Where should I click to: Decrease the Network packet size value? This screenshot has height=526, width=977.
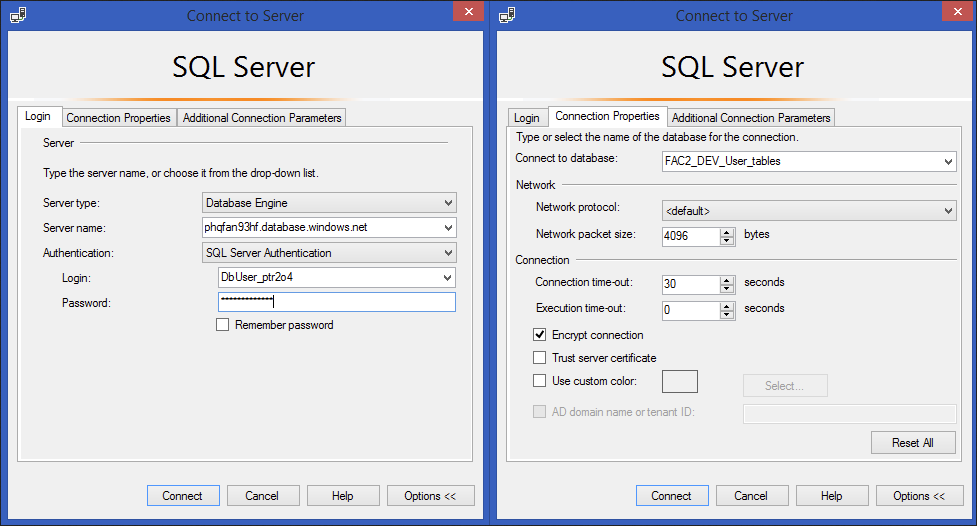pyautogui.click(x=727, y=241)
